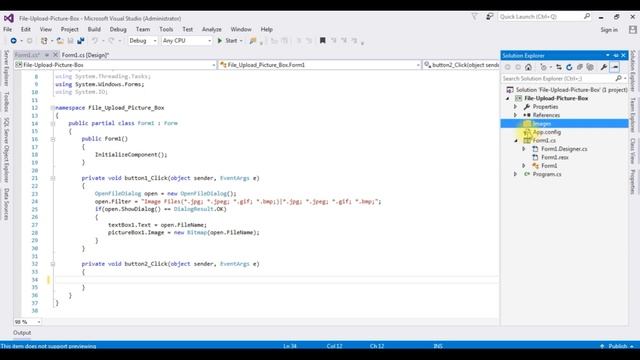Open the Analyze menu

[x=212, y=29]
